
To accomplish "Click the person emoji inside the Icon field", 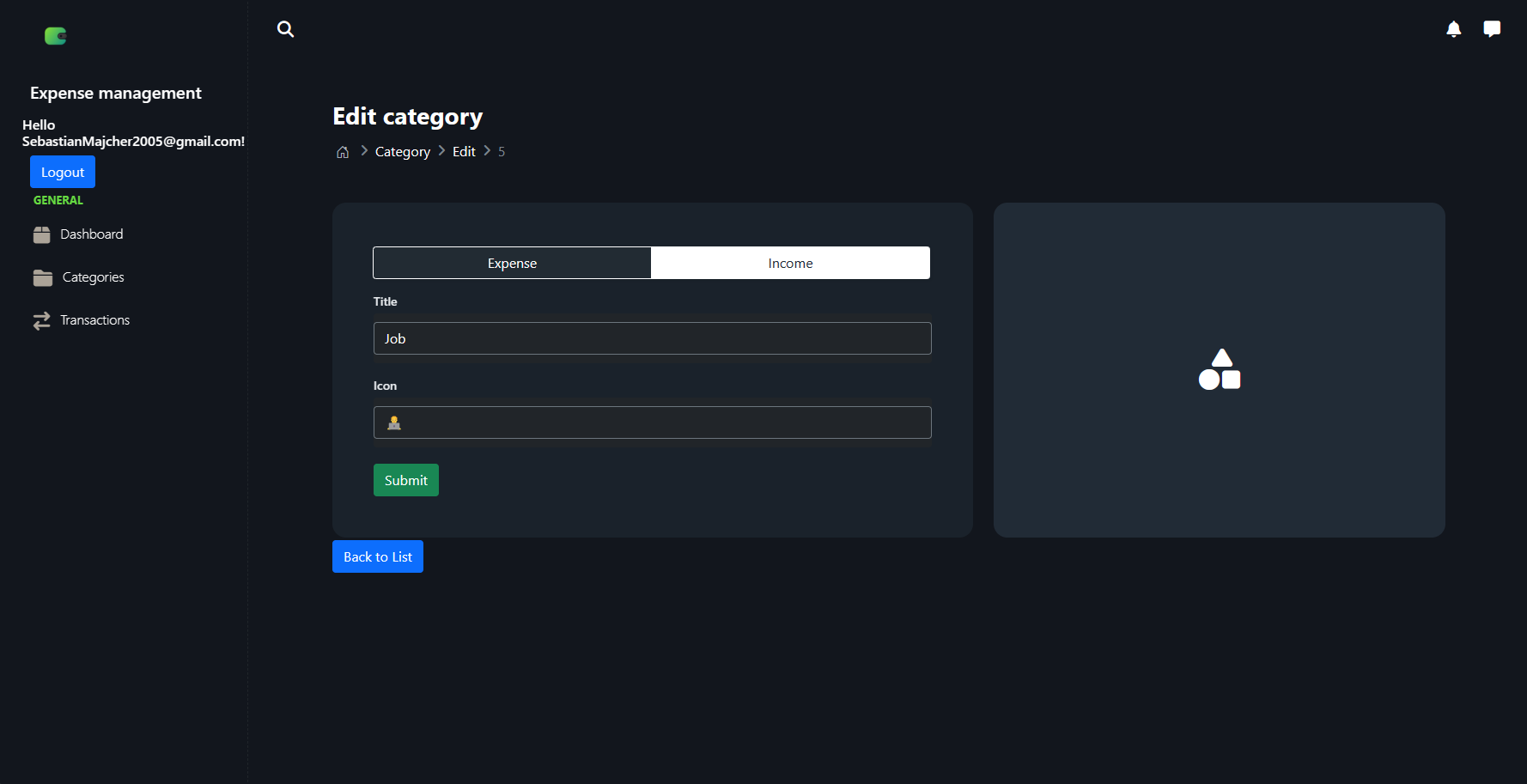I will (394, 422).
